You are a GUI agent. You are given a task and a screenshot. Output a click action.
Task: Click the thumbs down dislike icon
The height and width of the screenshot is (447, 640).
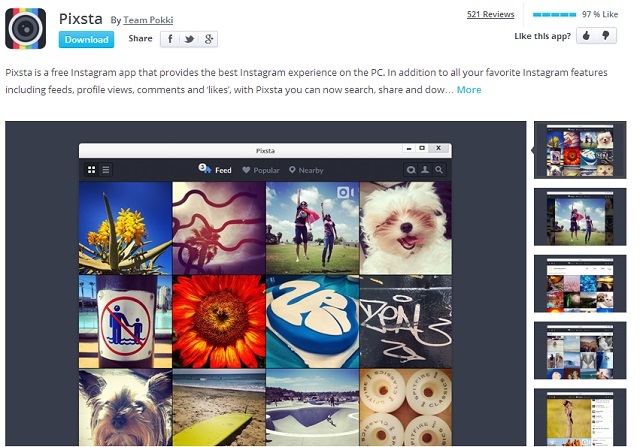606,36
